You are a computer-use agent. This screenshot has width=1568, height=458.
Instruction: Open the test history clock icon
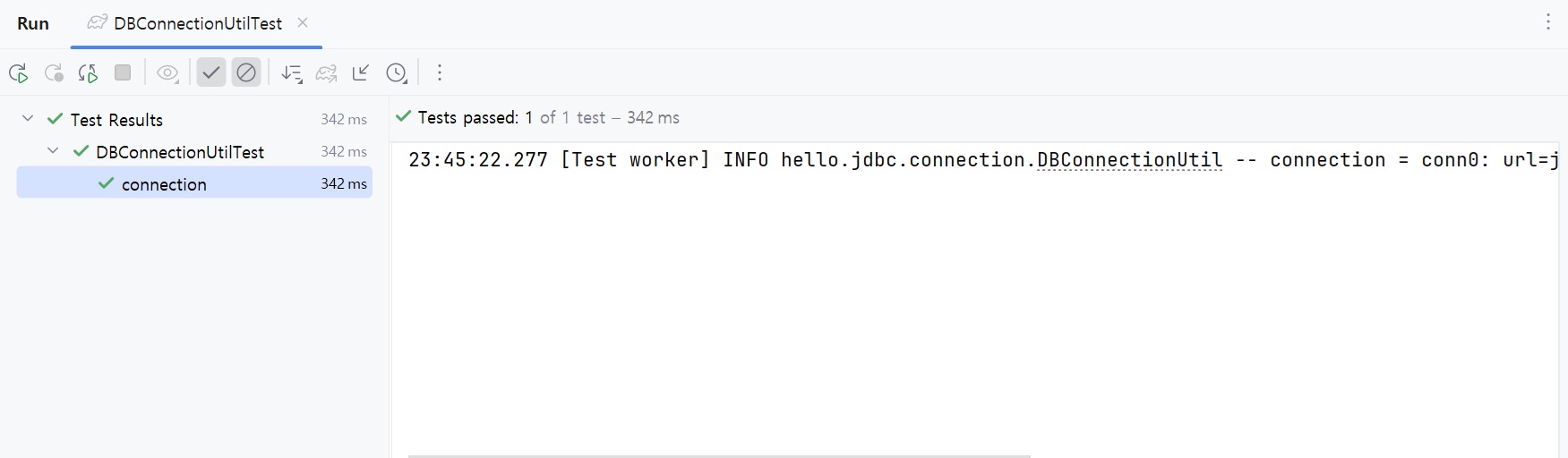pos(397,73)
